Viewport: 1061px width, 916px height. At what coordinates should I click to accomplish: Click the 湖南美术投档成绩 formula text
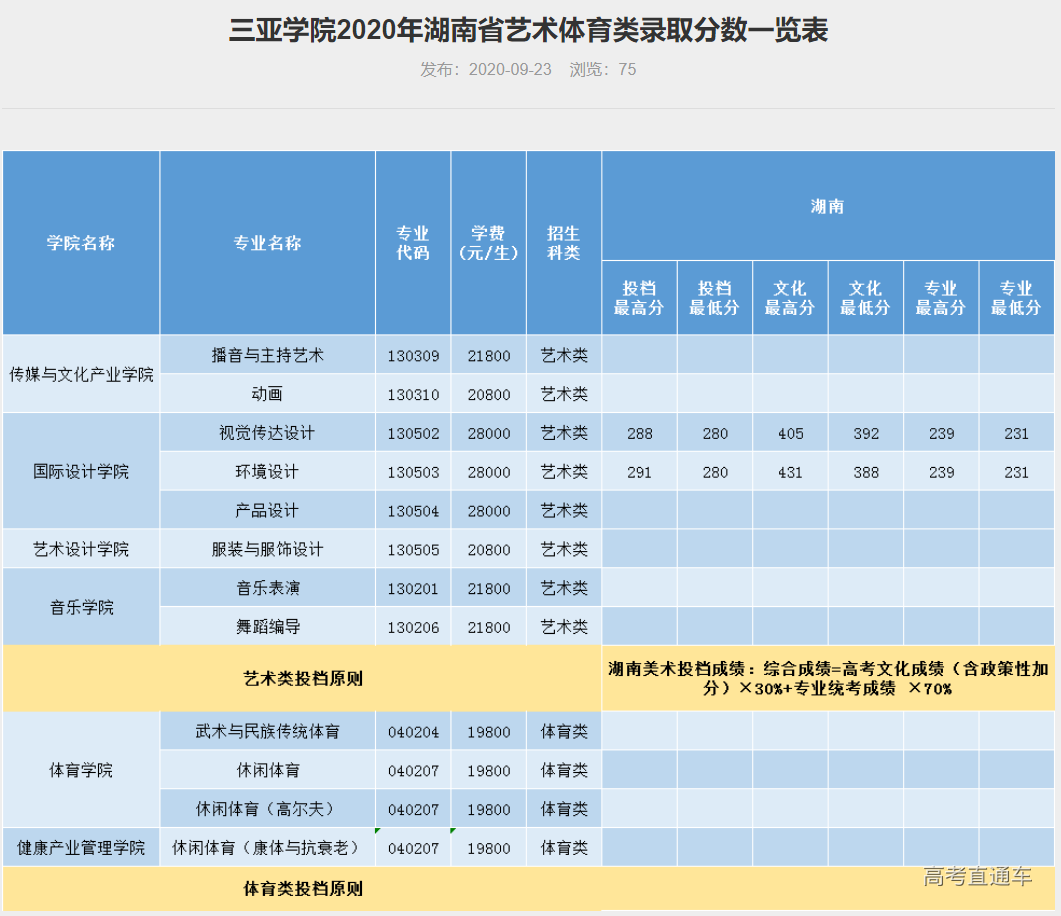pyautogui.click(x=828, y=678)
